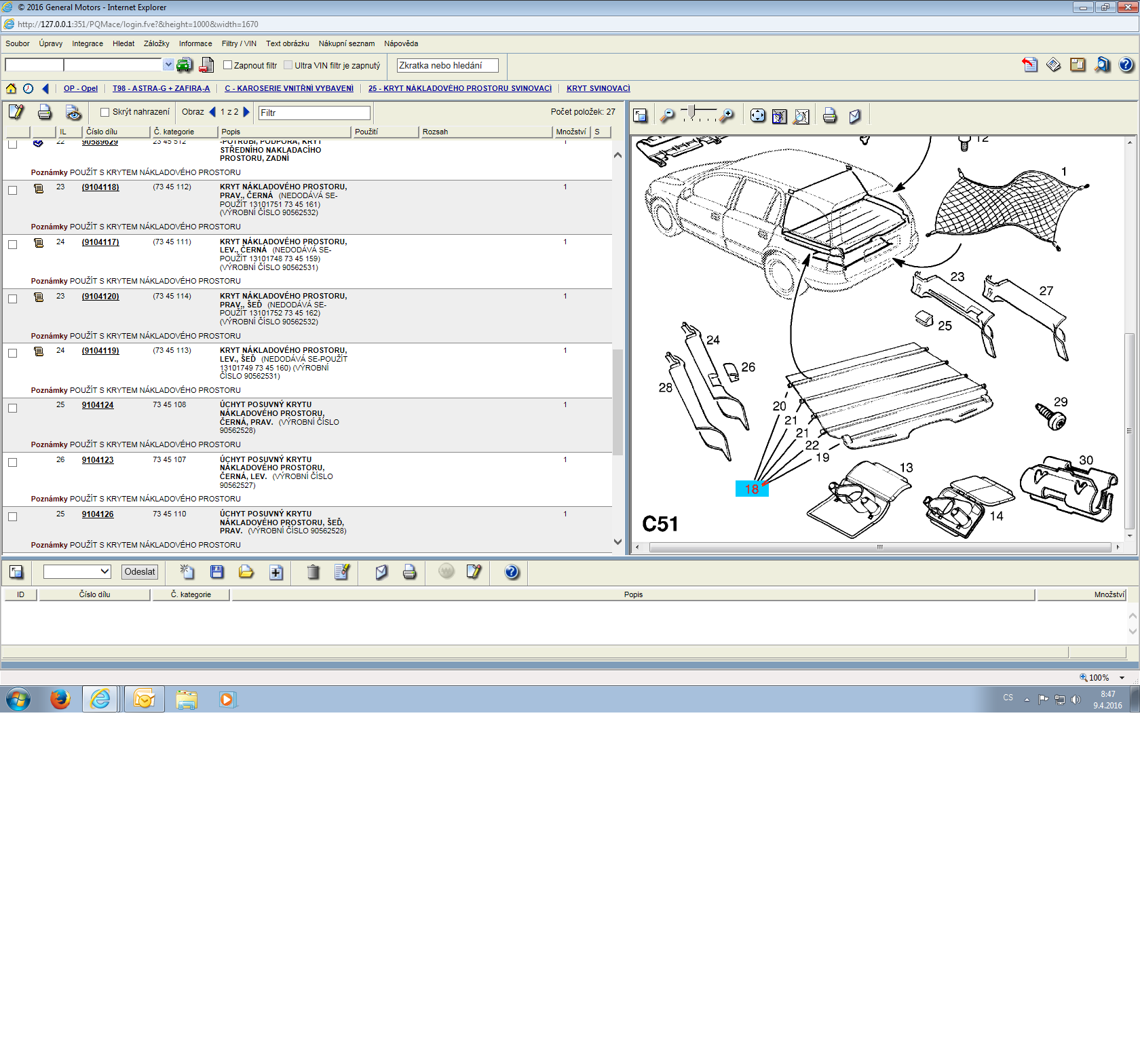
Task: Expand the top-left vehicle combo box arrow
Action: click(168, 64)
